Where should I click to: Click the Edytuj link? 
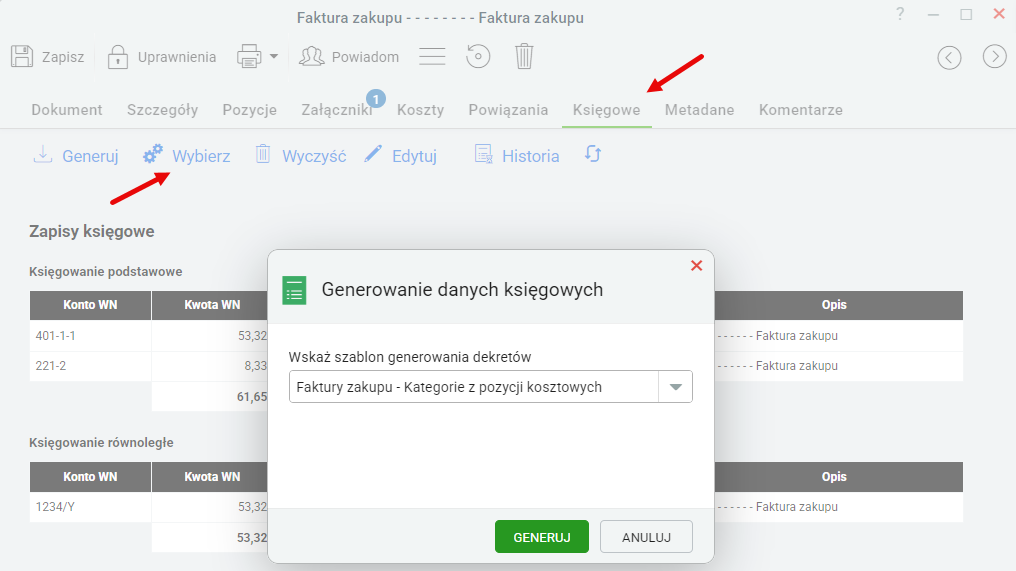pyautogui.click(x=414, y=156)
